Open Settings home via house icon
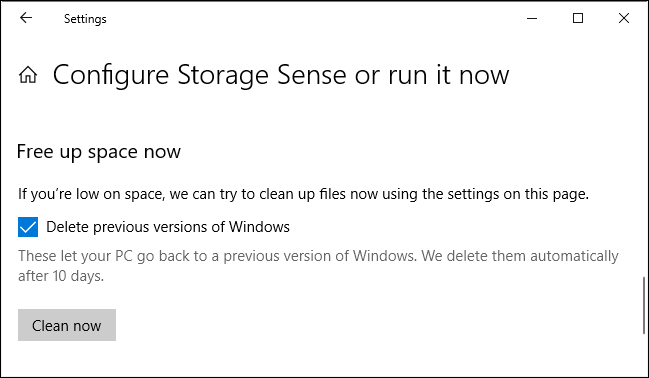The height and width of the screenshot is (378, 649). 28,75
